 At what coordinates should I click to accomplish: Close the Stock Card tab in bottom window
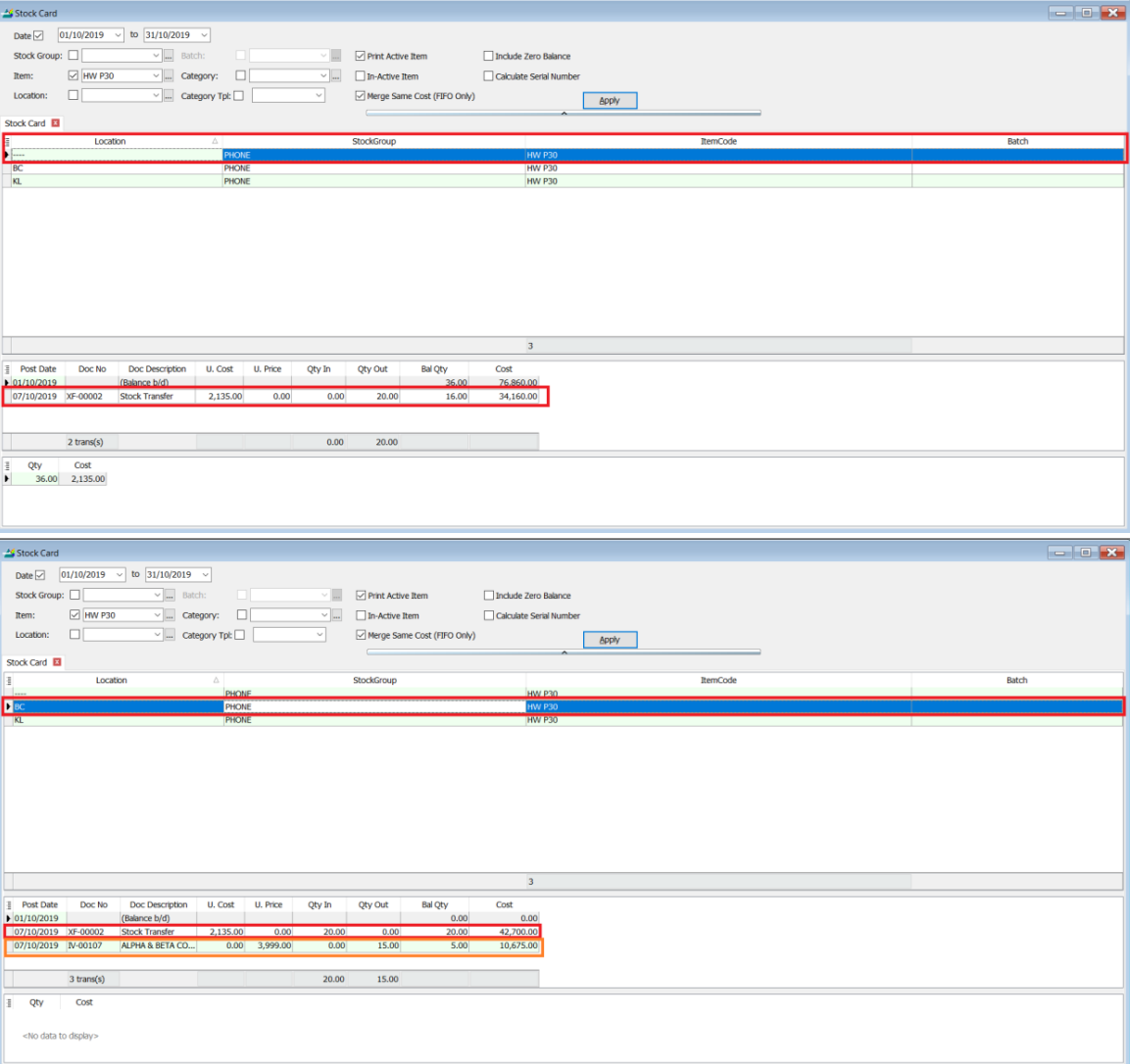click(57, 662)
